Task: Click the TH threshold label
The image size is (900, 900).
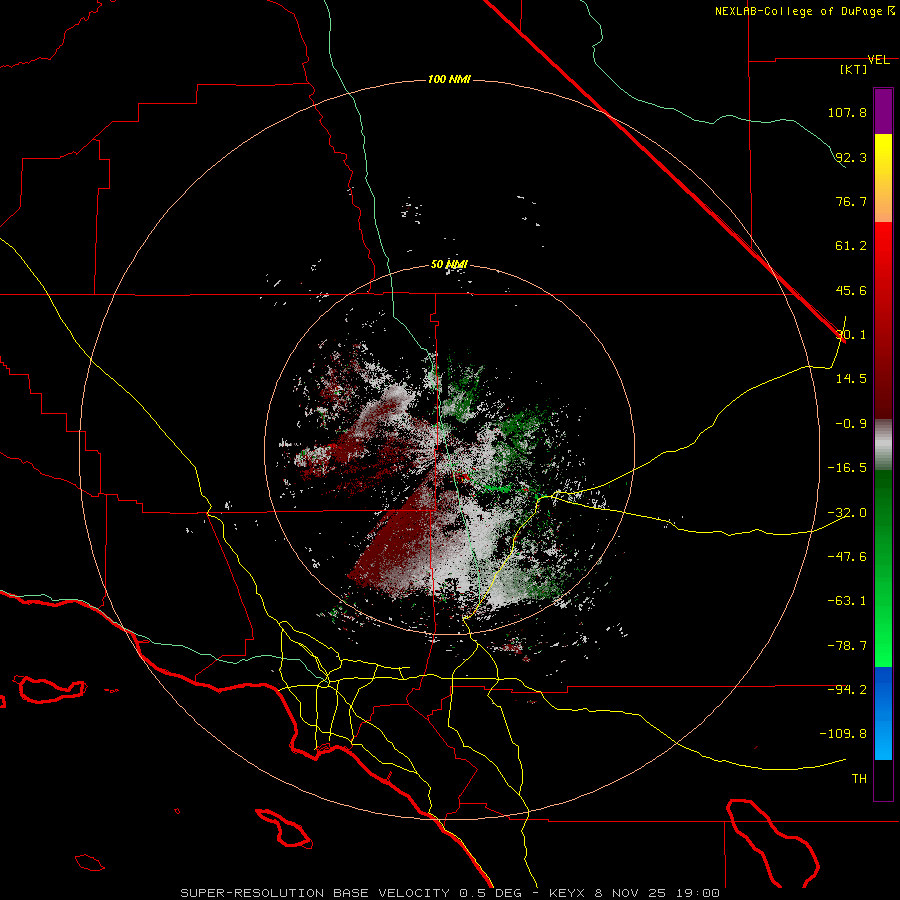Action: pyautogui.click(x=859, y=779)
